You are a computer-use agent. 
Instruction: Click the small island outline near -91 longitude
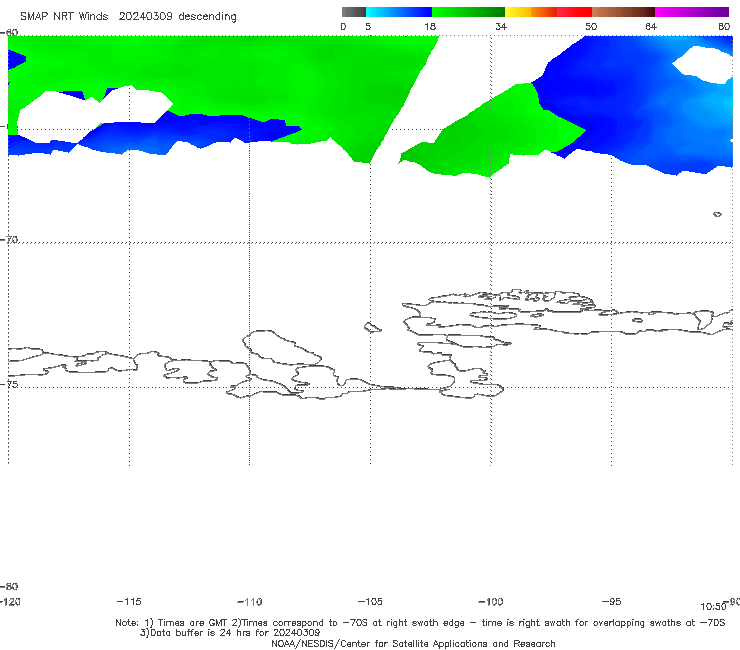(x=717, y=214)
